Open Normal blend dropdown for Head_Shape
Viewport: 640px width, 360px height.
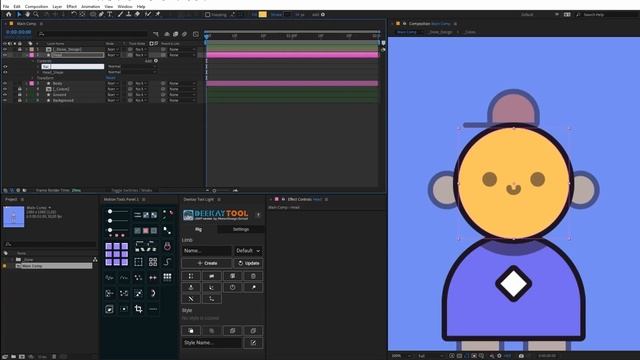(x=131, y=72)
